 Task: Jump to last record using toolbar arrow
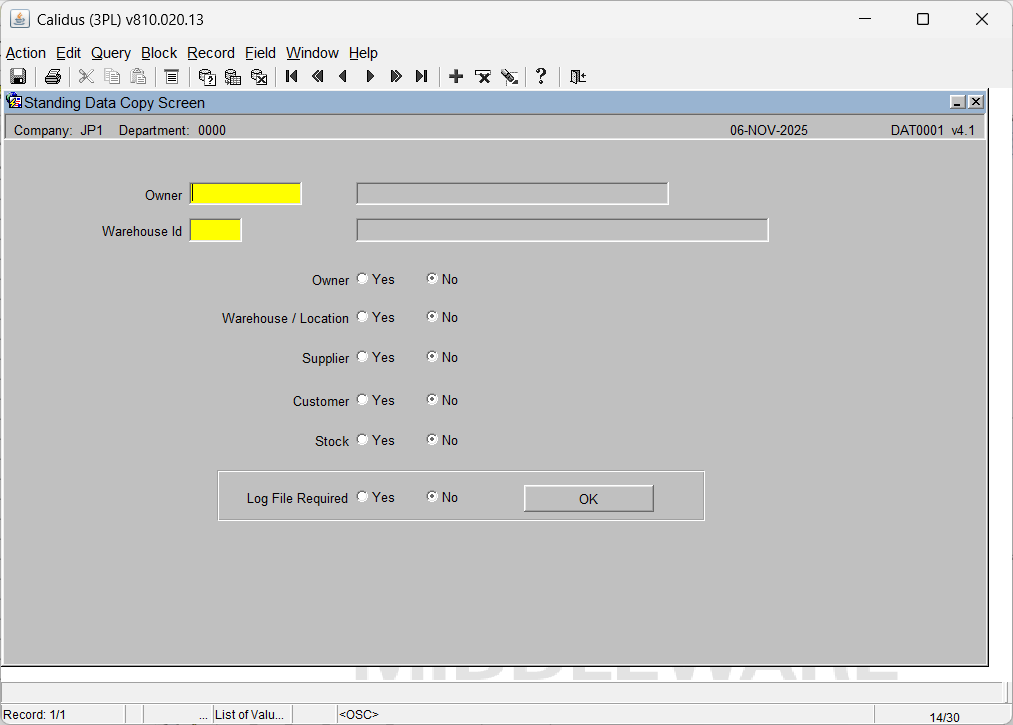[421, 77]
